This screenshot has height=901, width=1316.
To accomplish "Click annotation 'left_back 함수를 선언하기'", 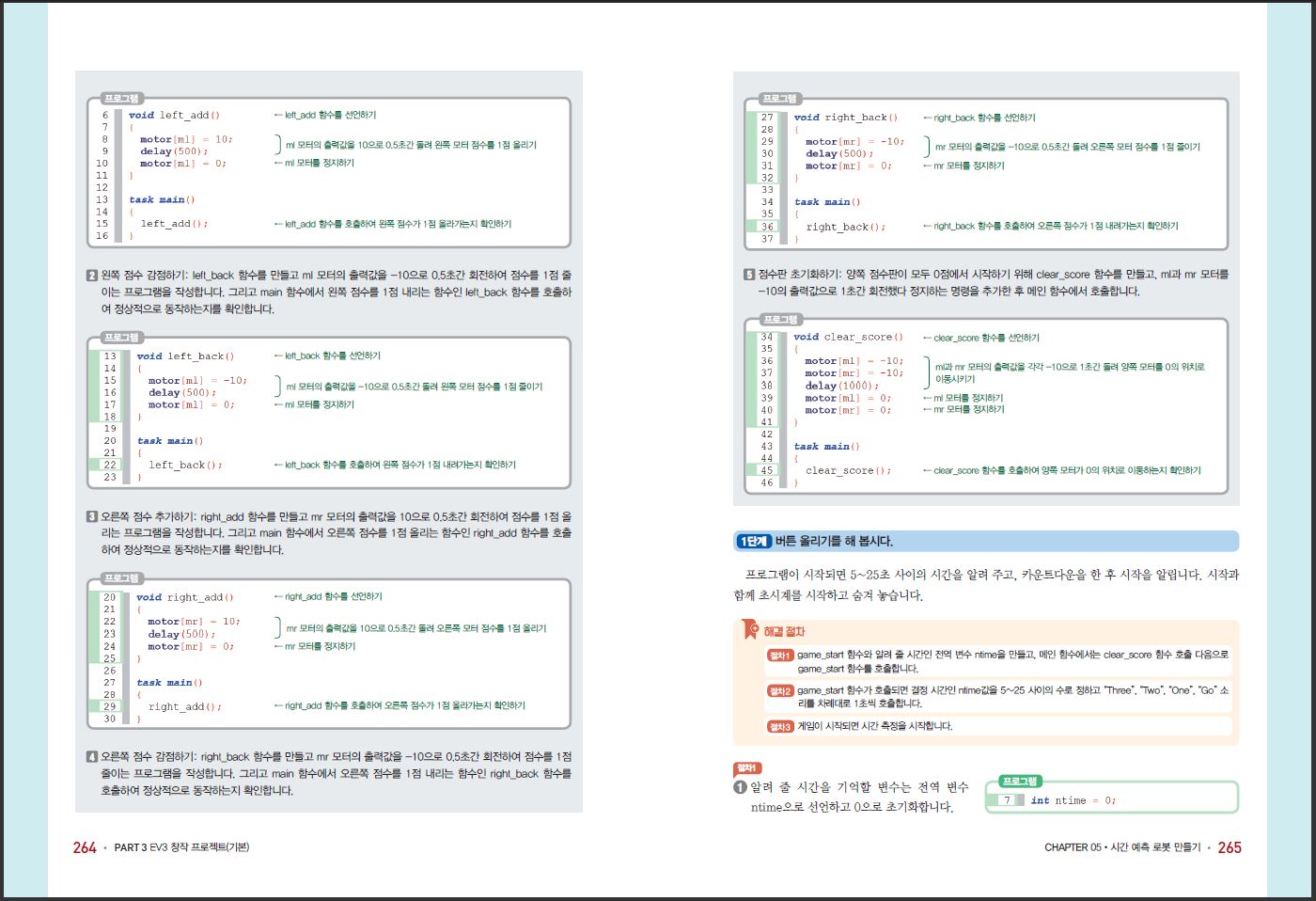I will pos(333,356).
